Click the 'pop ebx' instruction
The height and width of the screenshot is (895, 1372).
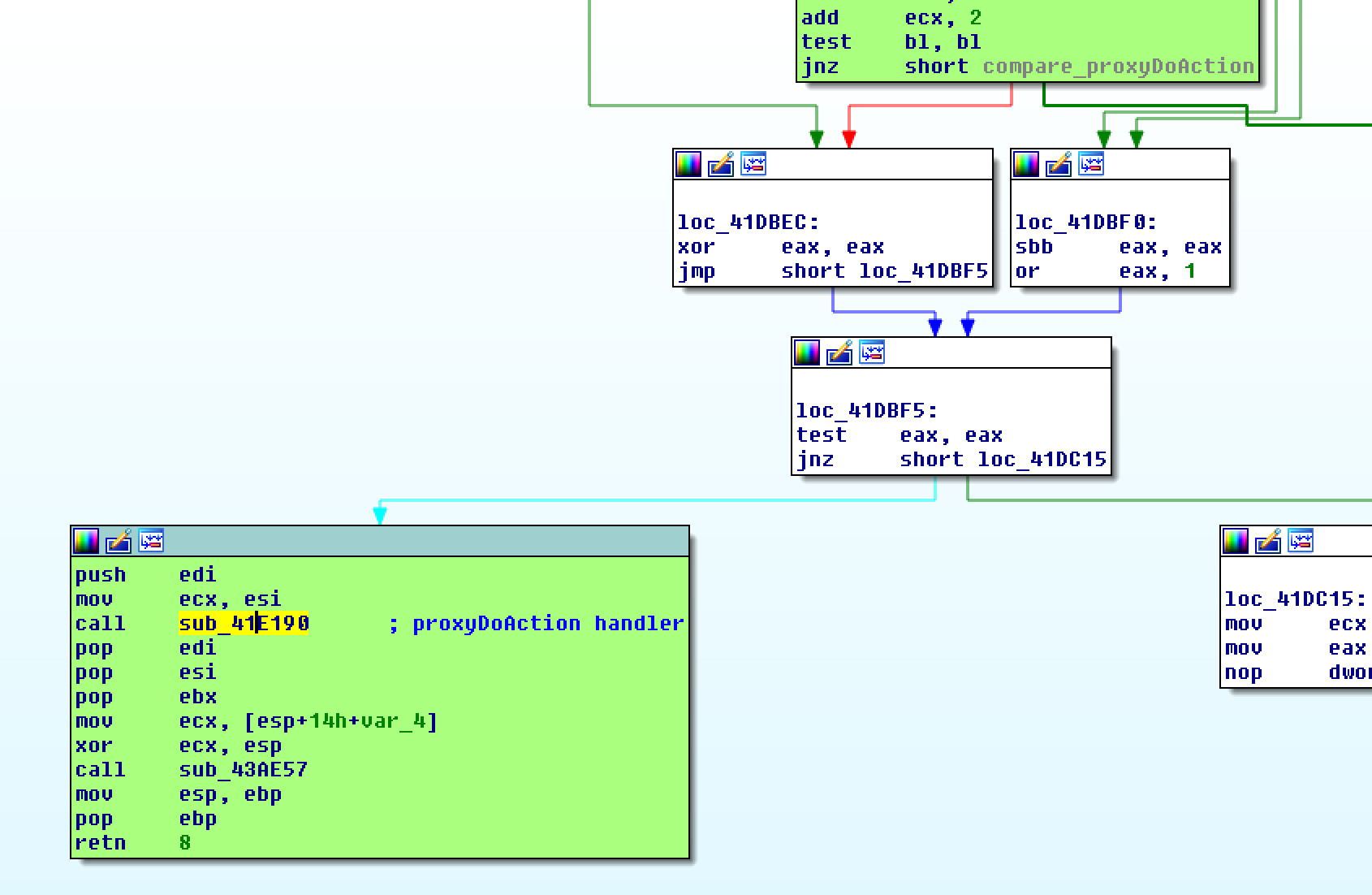coord(146,697)
